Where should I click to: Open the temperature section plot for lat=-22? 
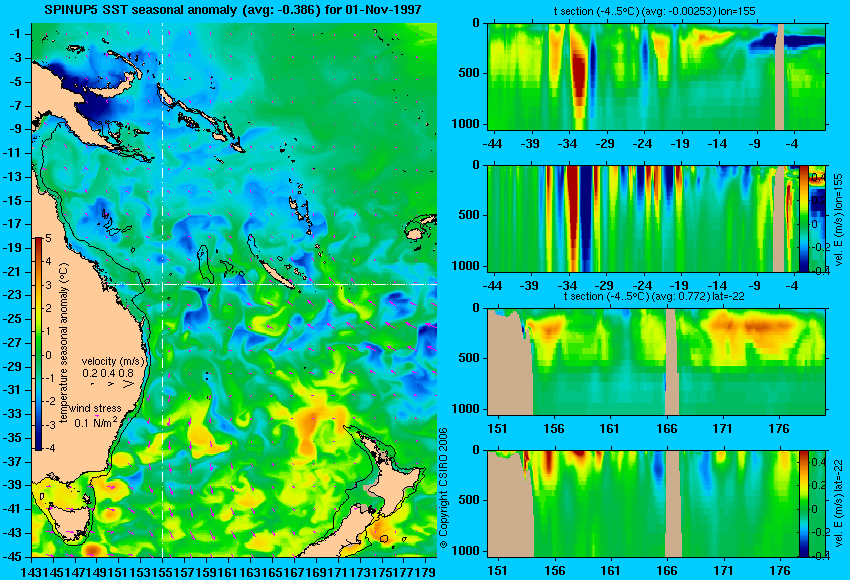(x=656, y=362)
